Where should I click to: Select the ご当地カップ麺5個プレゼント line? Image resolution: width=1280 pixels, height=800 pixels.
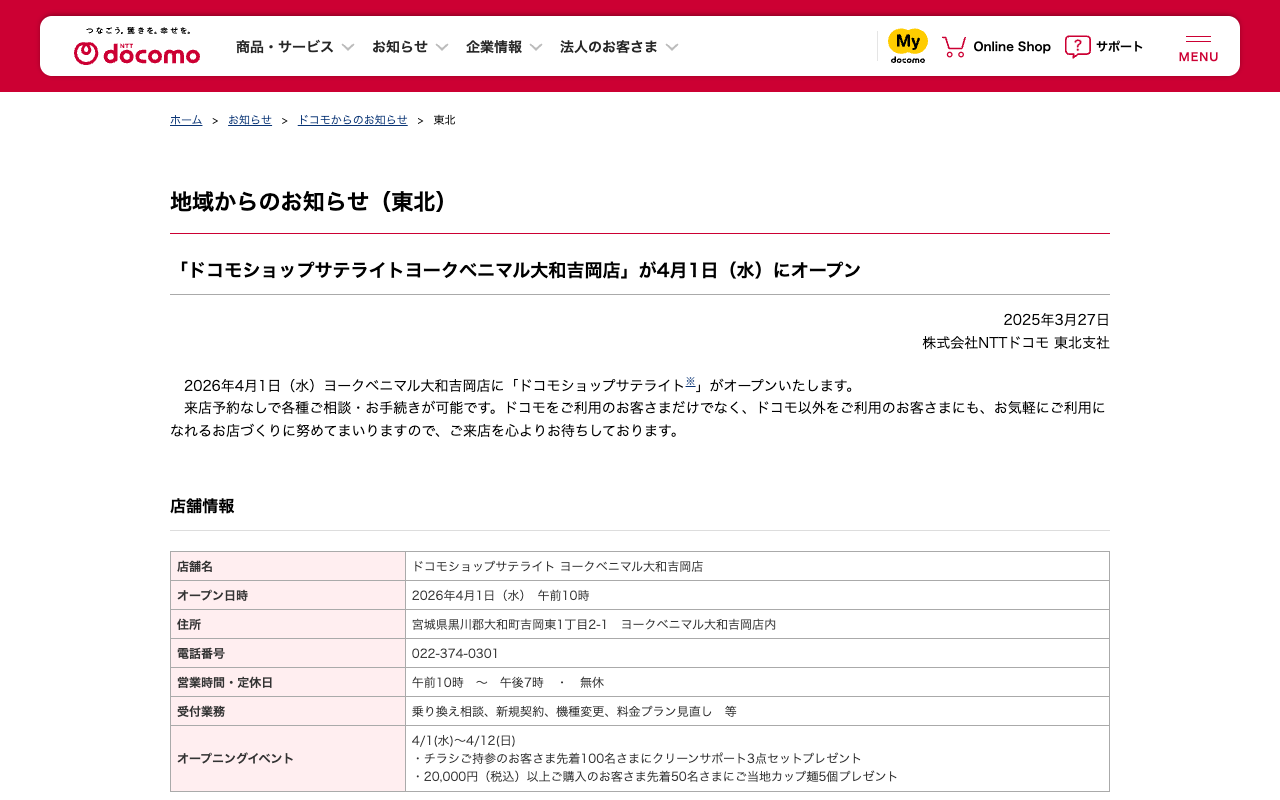click(655, 776)
